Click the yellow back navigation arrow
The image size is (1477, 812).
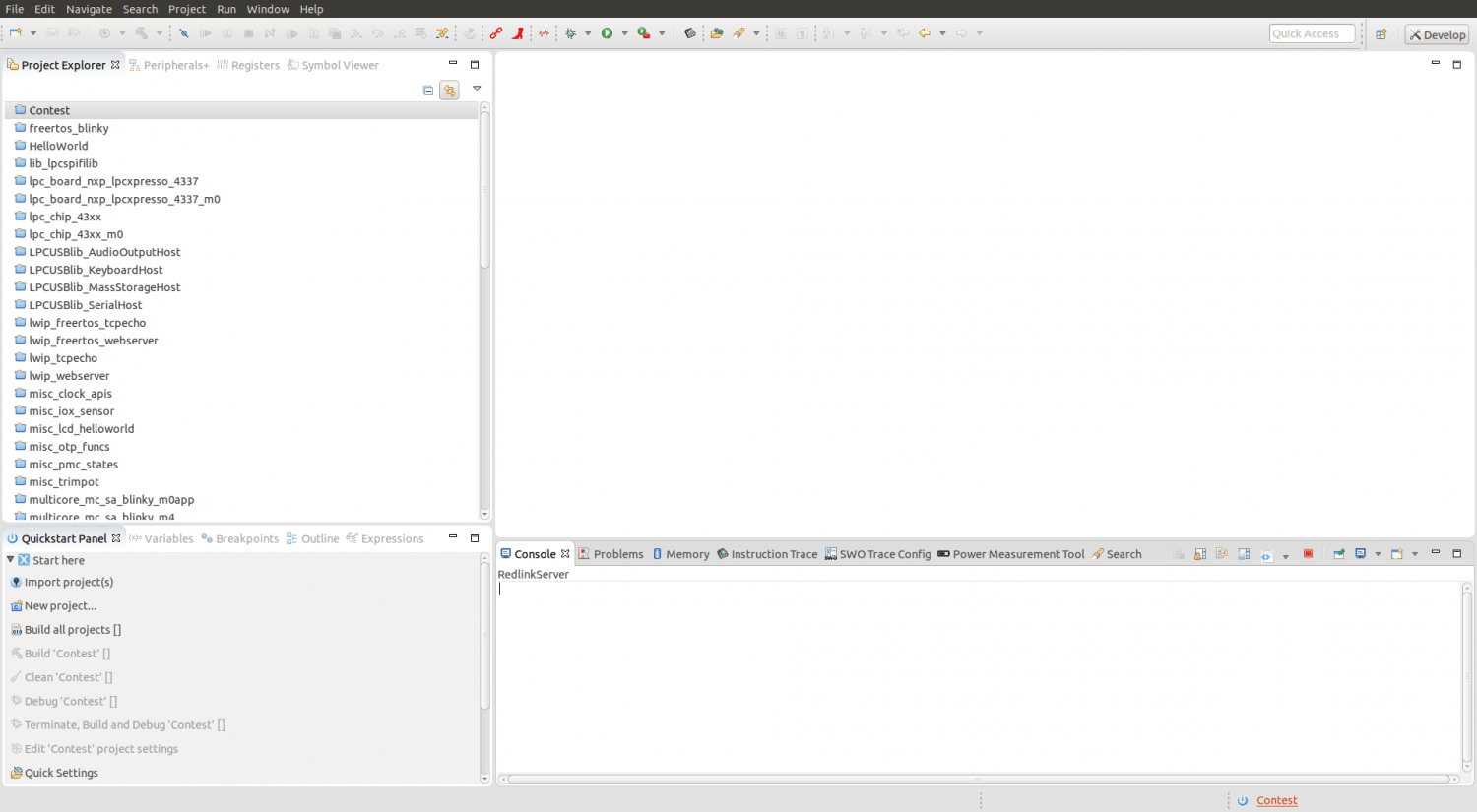tap(925, 33)
